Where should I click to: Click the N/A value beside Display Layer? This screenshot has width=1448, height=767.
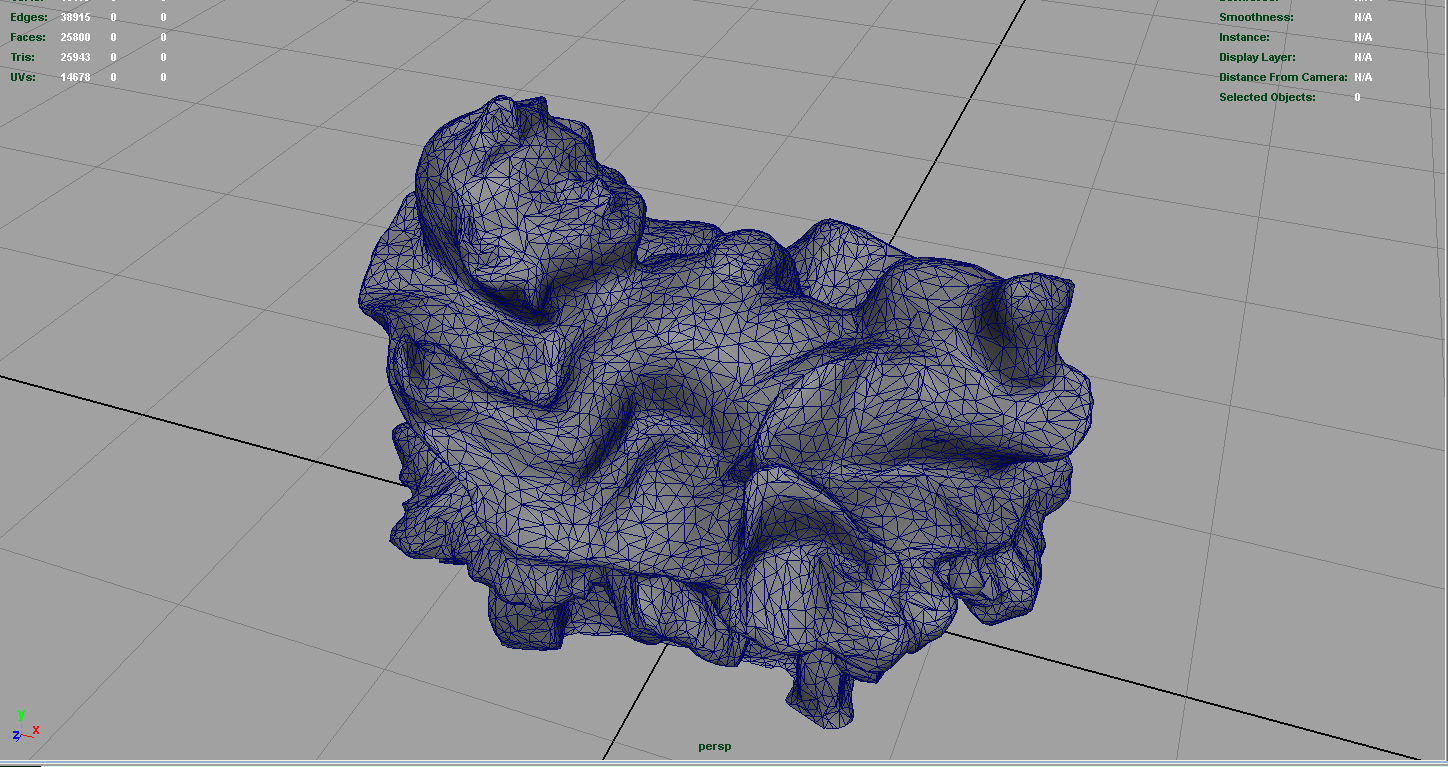(1363, 57)
